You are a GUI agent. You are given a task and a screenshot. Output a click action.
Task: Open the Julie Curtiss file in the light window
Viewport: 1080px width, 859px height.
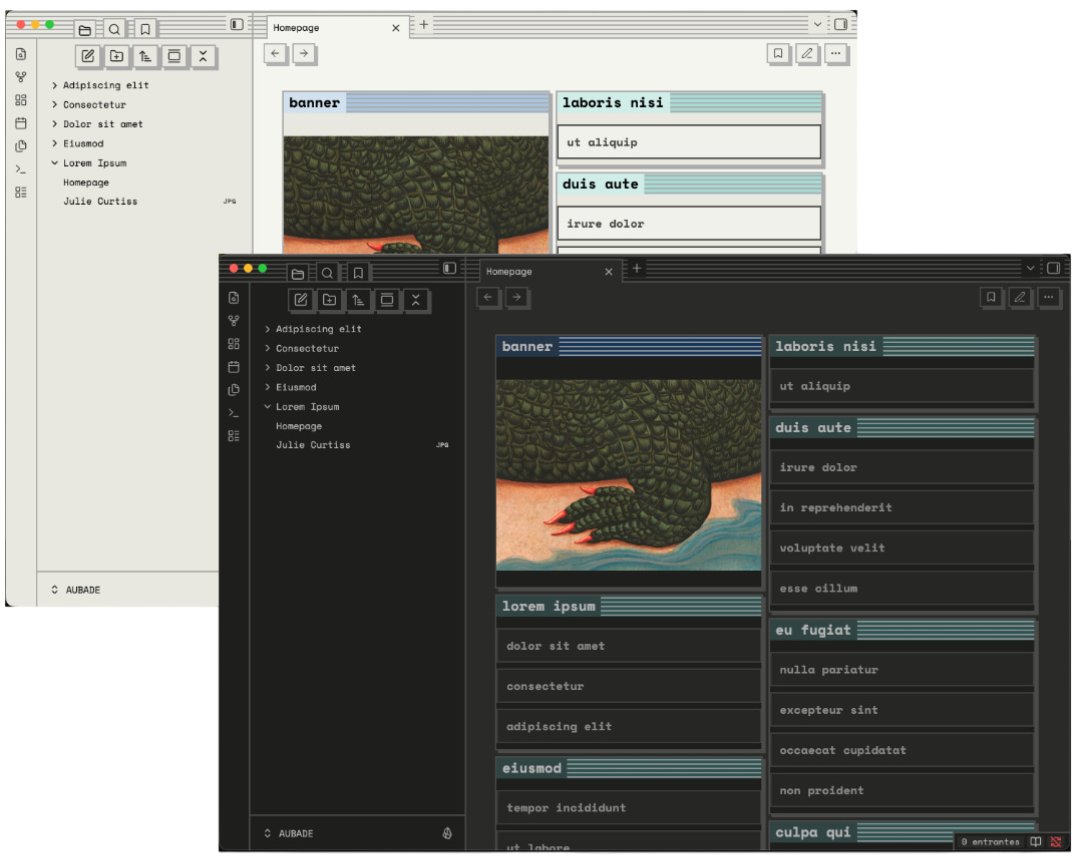pos(101,202)
